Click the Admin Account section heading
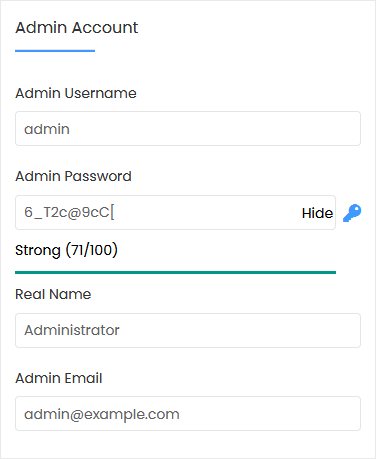This screenshot has height=459, width=376. coord(77,27)
